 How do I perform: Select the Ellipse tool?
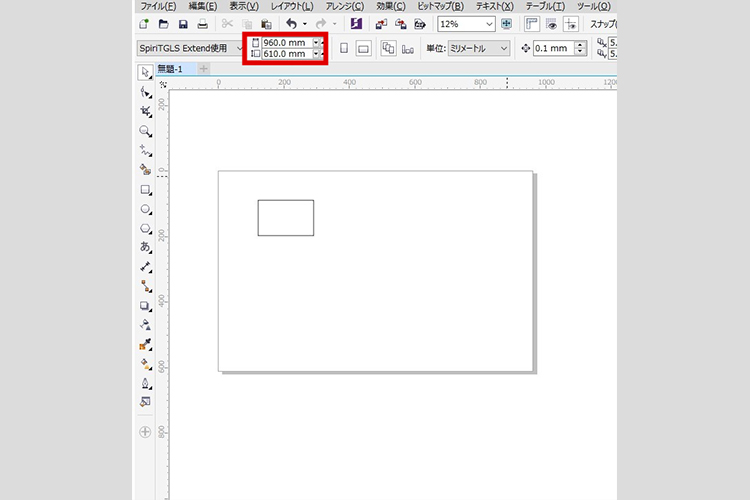tap(145, 210)
